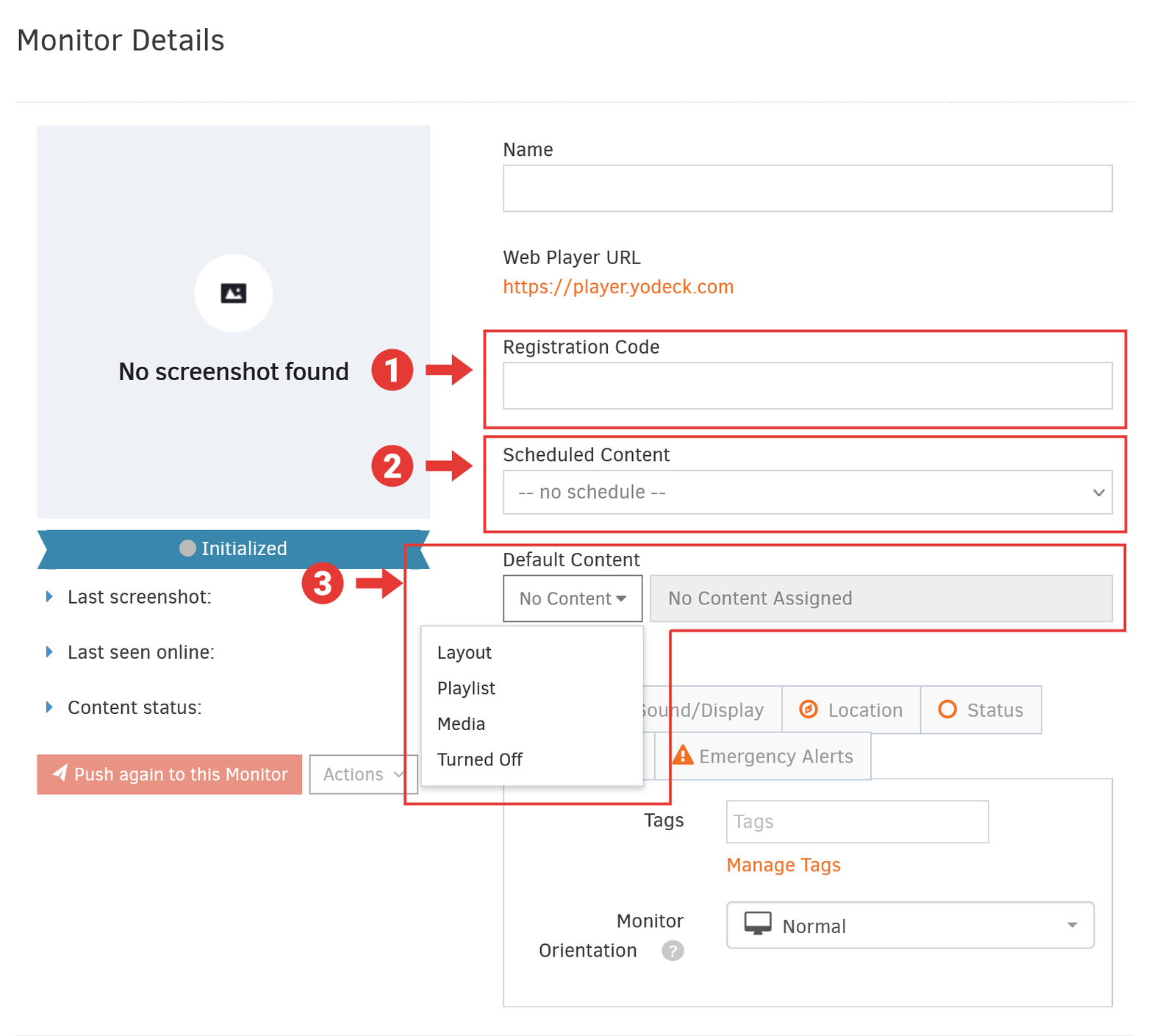
Task: Click the Tags input field
Action: point(856,821)
